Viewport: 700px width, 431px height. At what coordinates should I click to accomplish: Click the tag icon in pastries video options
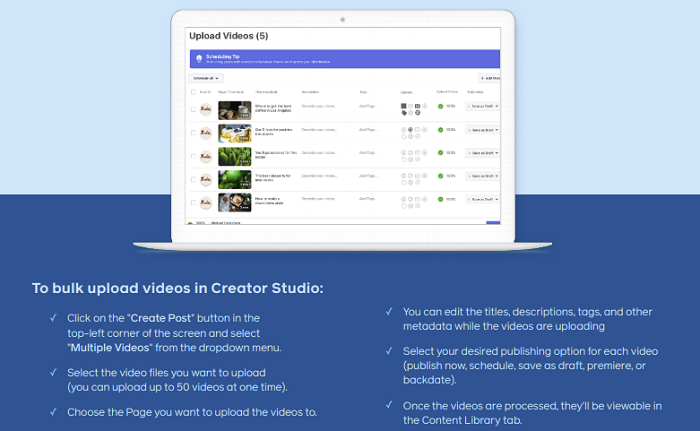tap(404, 137)
